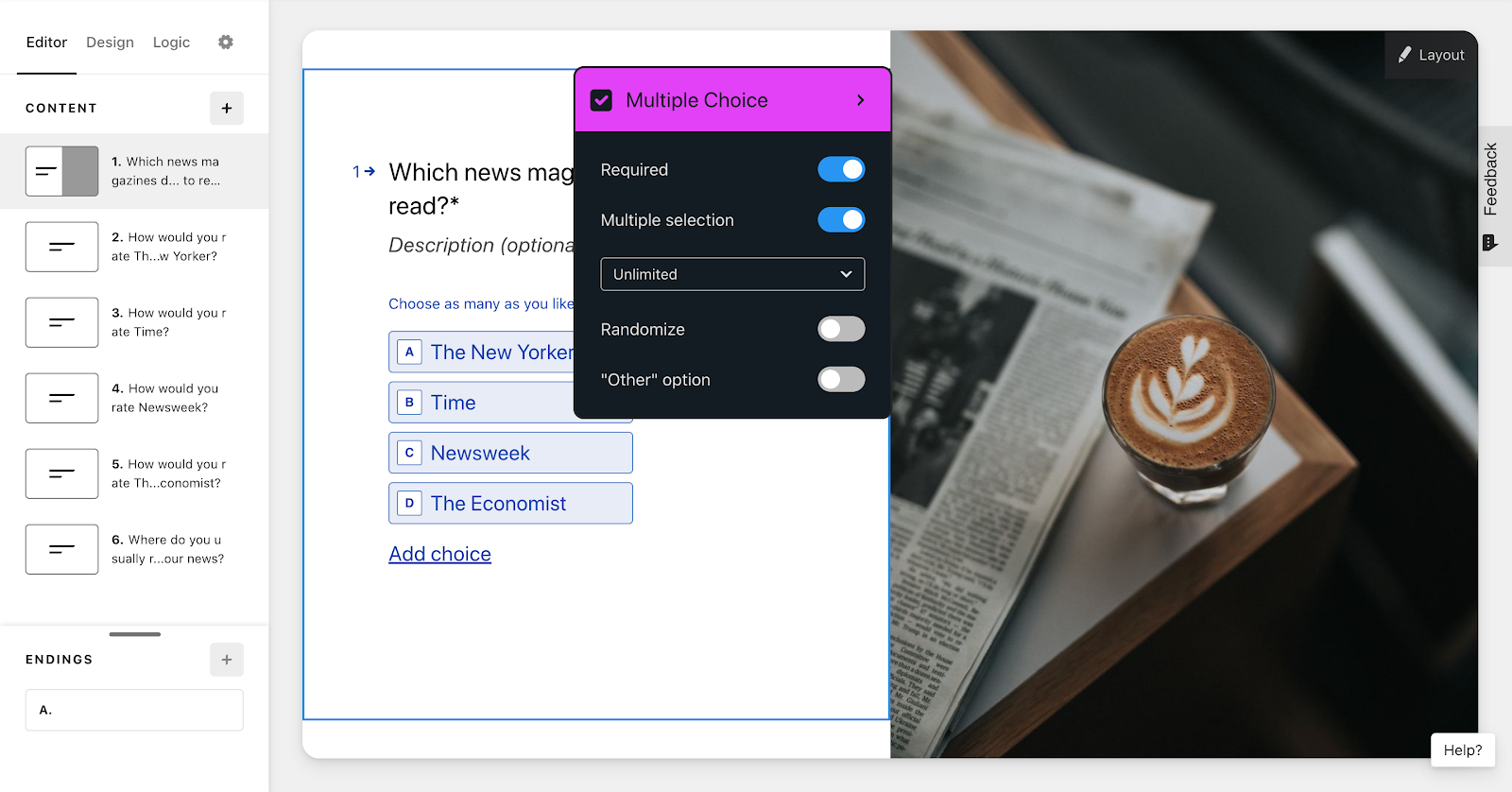This screenshot has width=1512, height=792.
Task: Enable the Randomize switch
Action: pos(841,329)
